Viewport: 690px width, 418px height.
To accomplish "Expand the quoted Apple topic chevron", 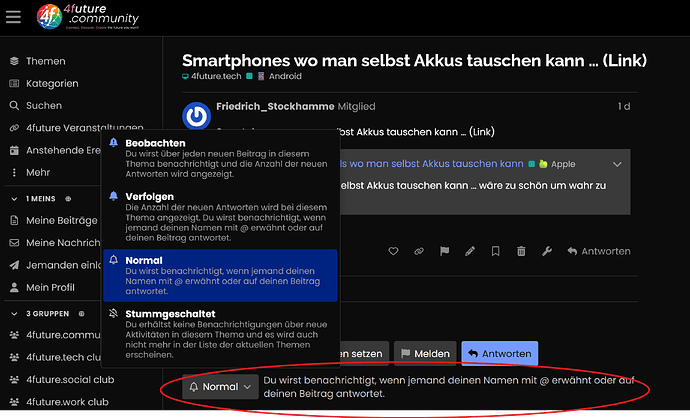I will coord(617,164).
